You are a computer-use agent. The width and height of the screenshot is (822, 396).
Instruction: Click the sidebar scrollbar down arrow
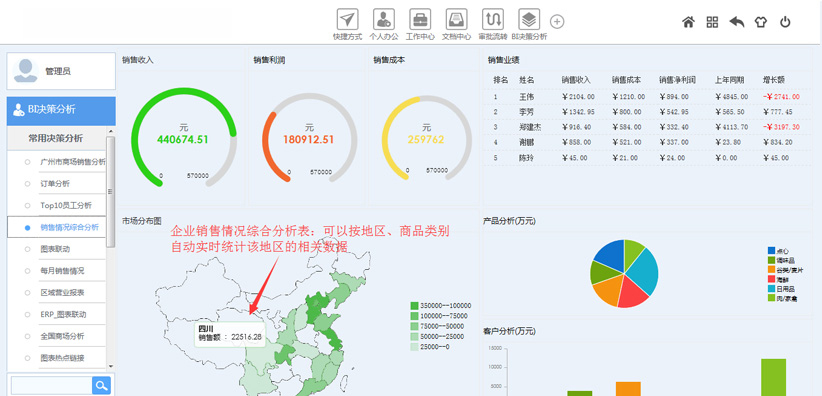click(x=110, y=366)
